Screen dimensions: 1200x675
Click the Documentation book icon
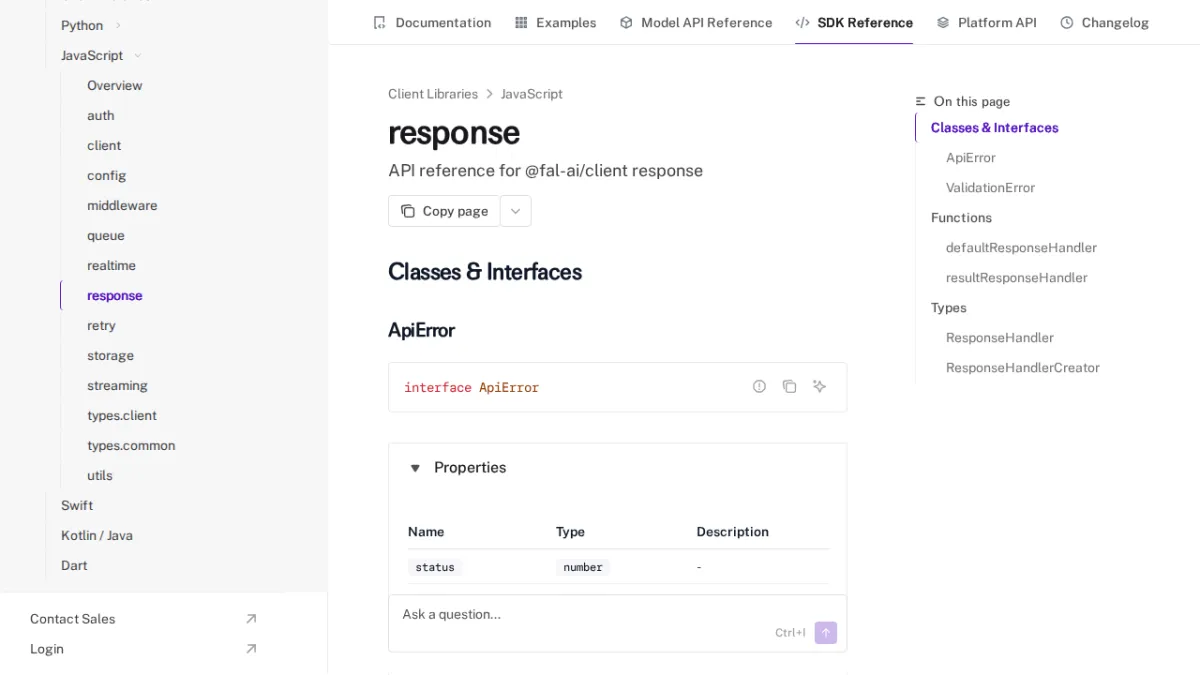point(379,22)
